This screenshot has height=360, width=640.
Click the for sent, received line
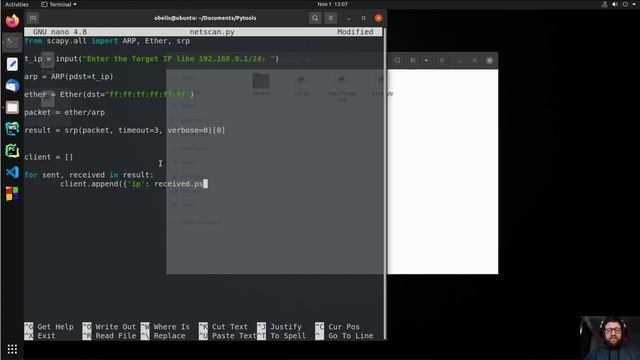click(x=89, y=175)
